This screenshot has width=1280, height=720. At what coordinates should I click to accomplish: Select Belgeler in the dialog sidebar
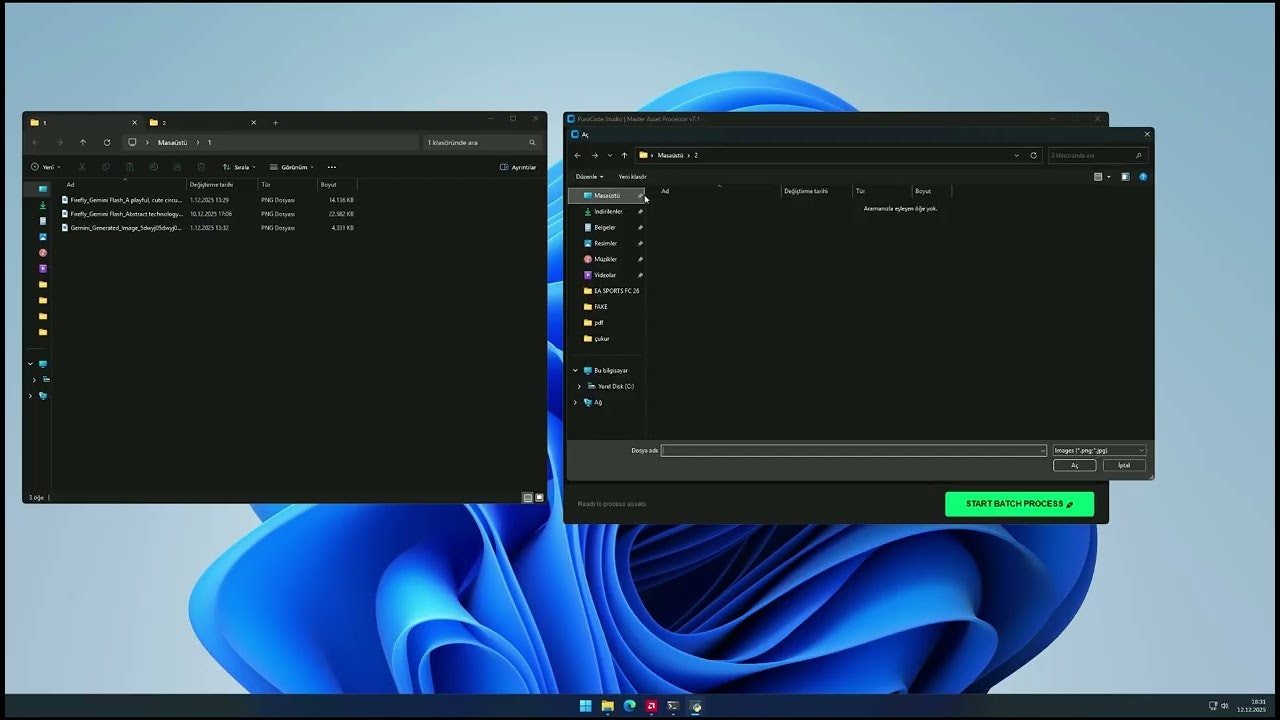tap(606, 227)
